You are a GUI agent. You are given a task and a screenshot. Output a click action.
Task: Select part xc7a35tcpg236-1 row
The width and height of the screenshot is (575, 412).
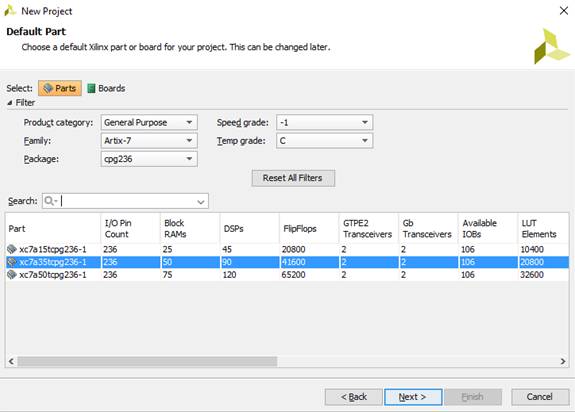pos(287,262)
